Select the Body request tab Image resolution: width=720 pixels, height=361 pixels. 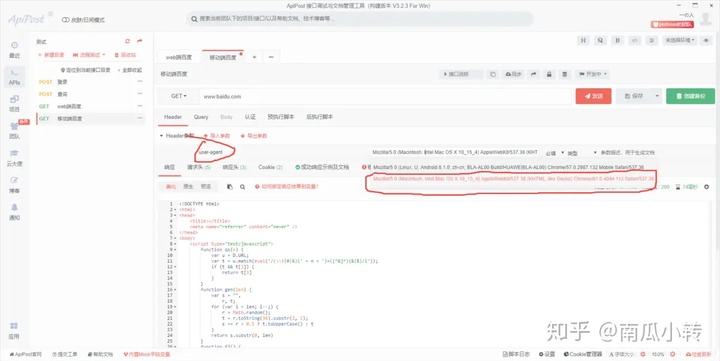pyautogui.click(x=227, y=117)
